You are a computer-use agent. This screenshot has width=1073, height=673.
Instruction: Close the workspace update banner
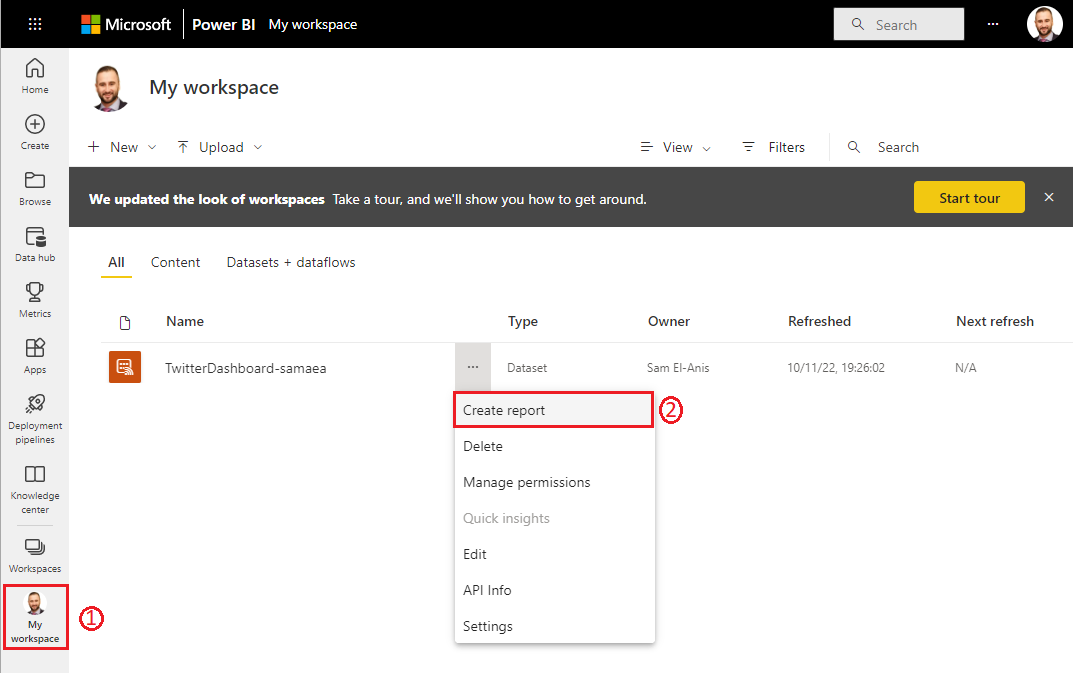(x=1048, y=197)
